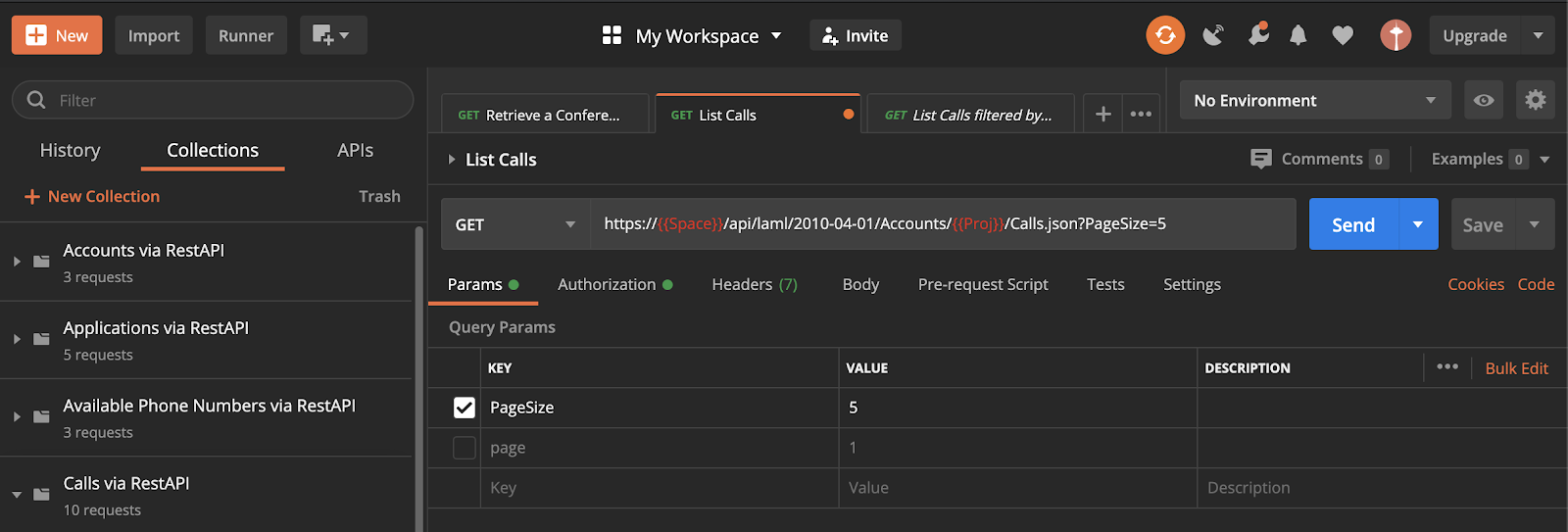
Task: Expand the List Calls request description
Action: click(452, 159)
